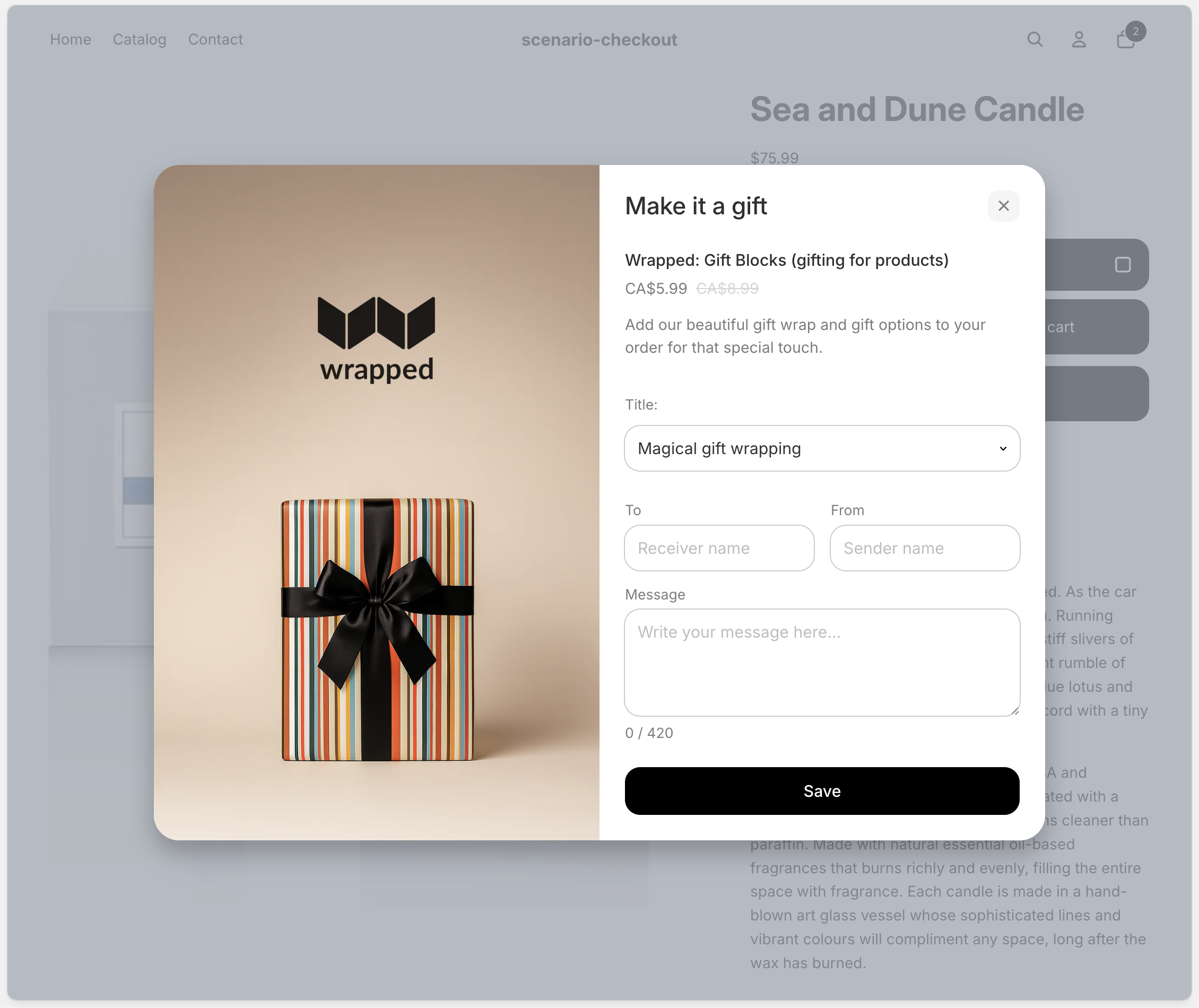Focus the Sender name input field

pyautogui.click(x=925, y=548)
